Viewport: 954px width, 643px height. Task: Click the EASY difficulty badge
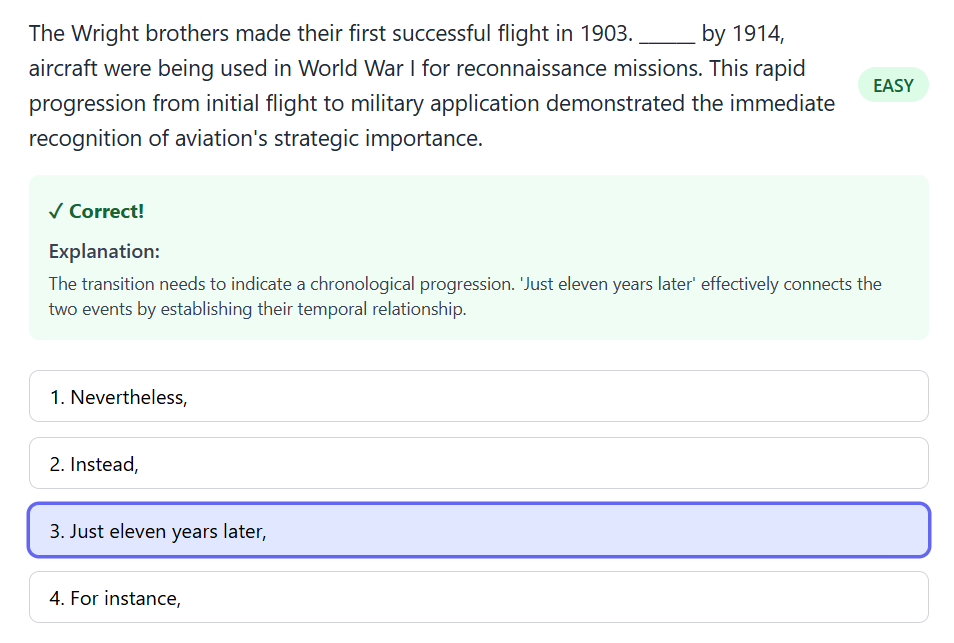893,85
